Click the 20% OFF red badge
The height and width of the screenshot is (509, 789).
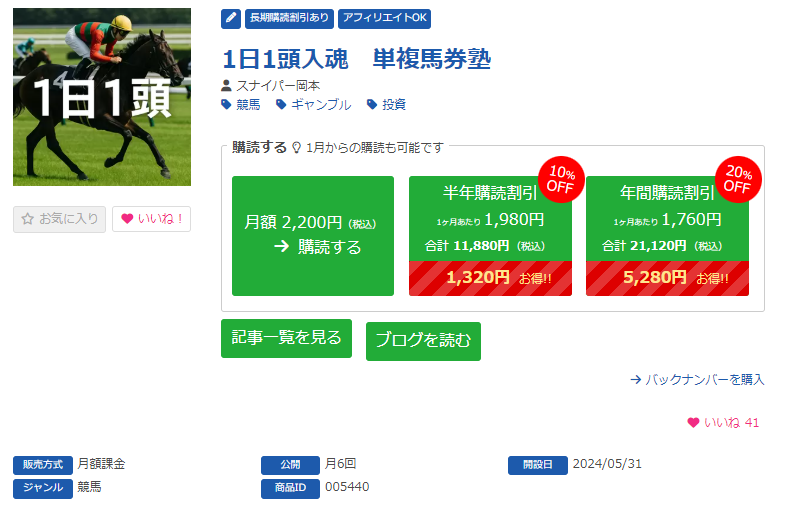(x=738, y=178)
